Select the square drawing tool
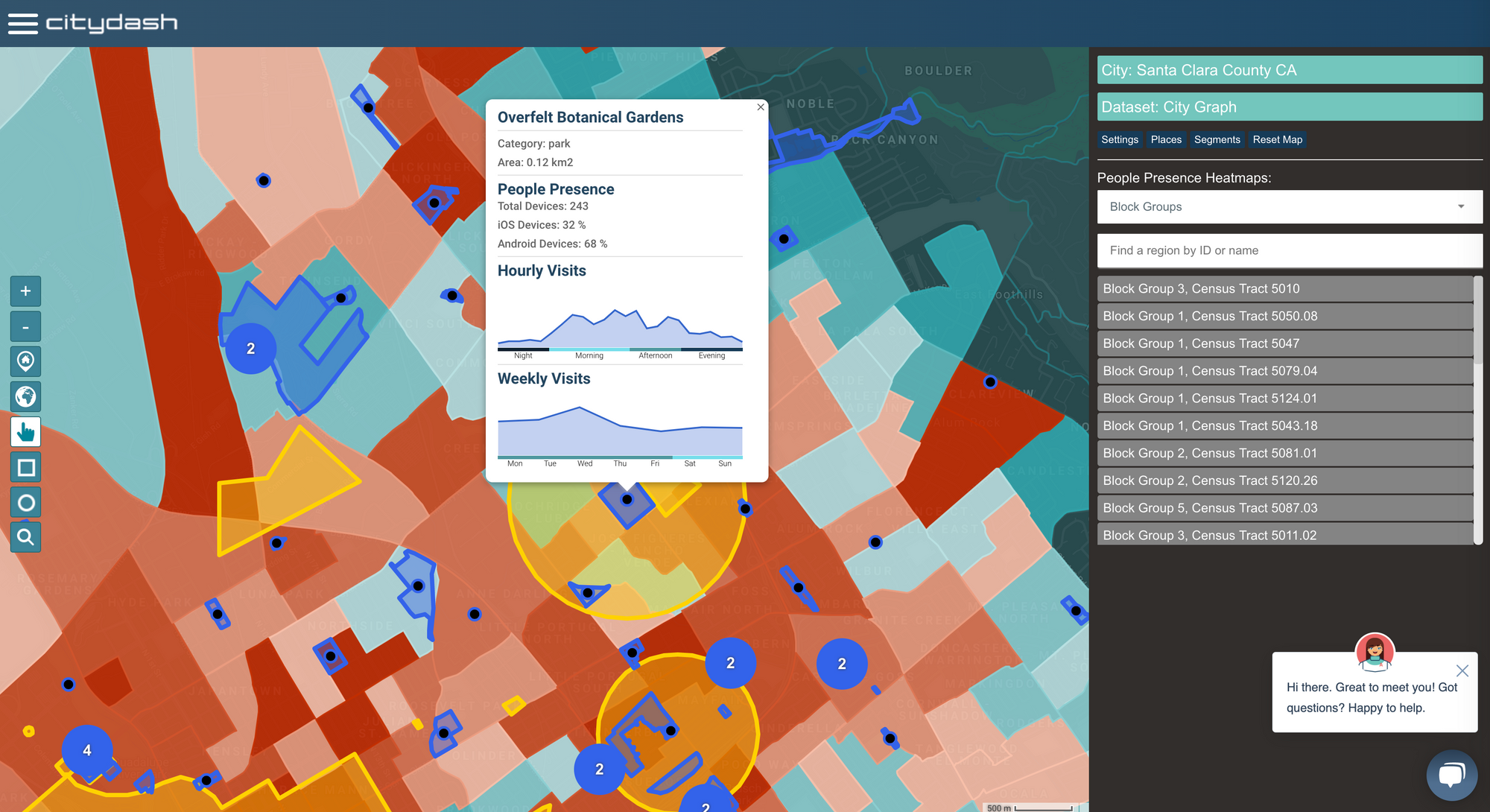The width and height of the screenshot is (1490, 812). point(25,468)
